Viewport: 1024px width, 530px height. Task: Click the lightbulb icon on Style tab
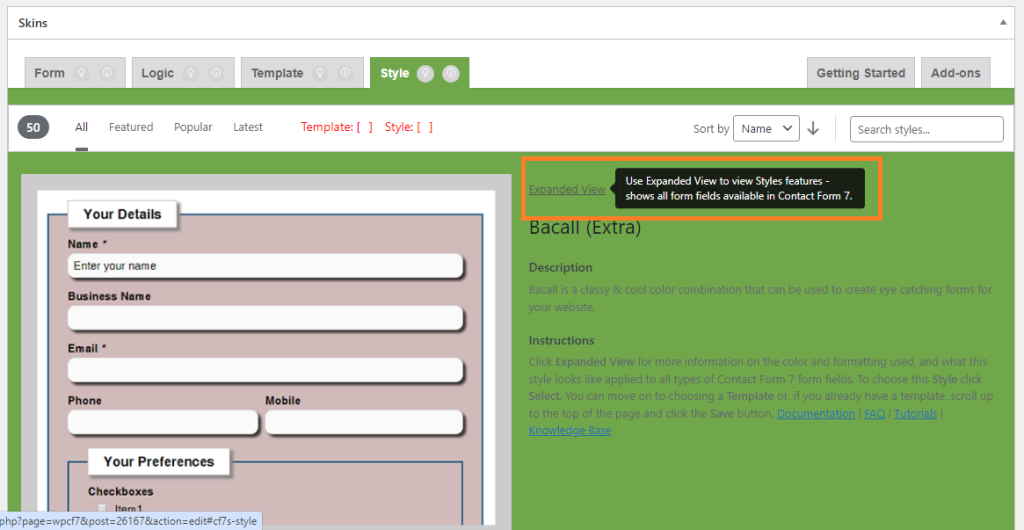pos(426,73)
